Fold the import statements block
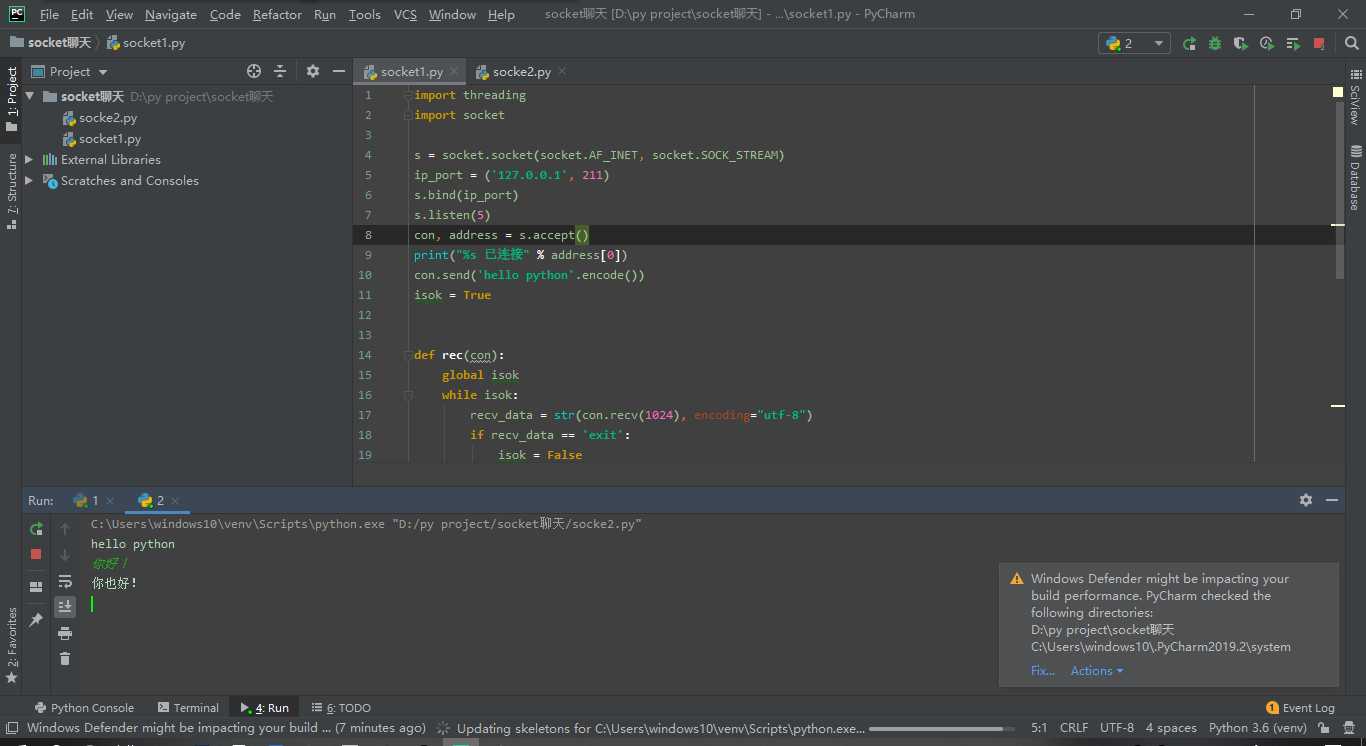This screenshot has width=1366, height=746. pyautogui.click(x=407, y=95)
